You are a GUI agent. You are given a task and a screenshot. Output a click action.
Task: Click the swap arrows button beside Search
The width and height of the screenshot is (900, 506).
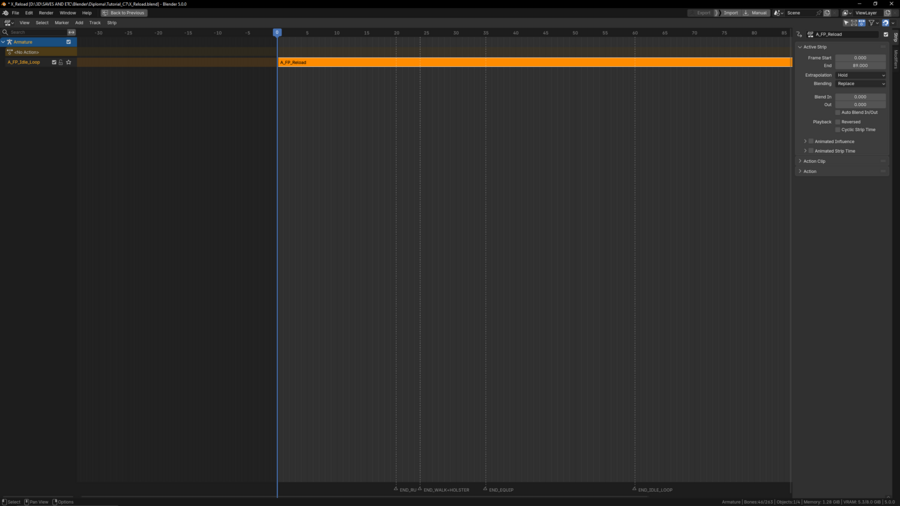(71, 32)
